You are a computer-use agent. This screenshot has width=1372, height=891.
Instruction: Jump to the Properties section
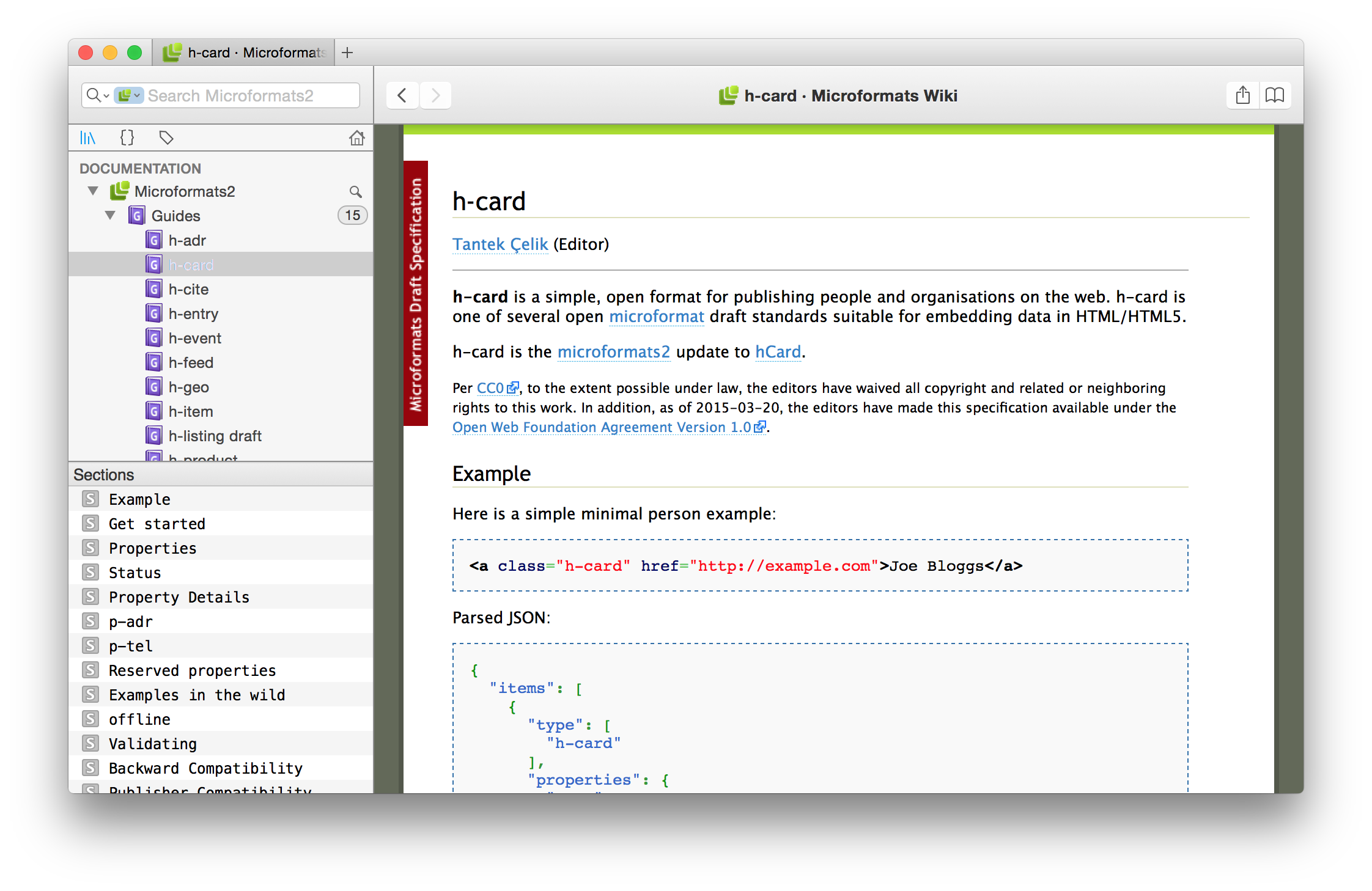[153, 548]
